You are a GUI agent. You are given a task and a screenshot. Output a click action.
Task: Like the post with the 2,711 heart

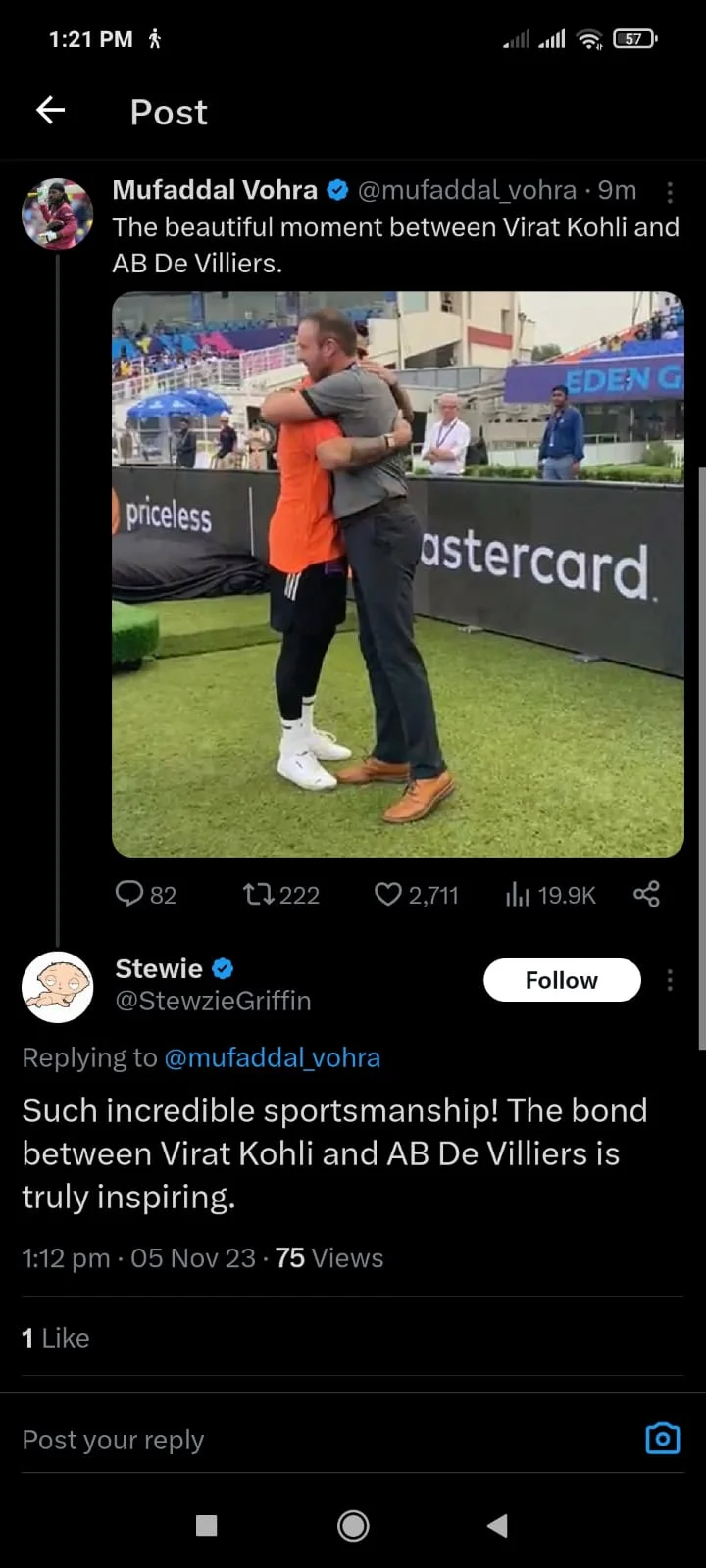[388, 894]
